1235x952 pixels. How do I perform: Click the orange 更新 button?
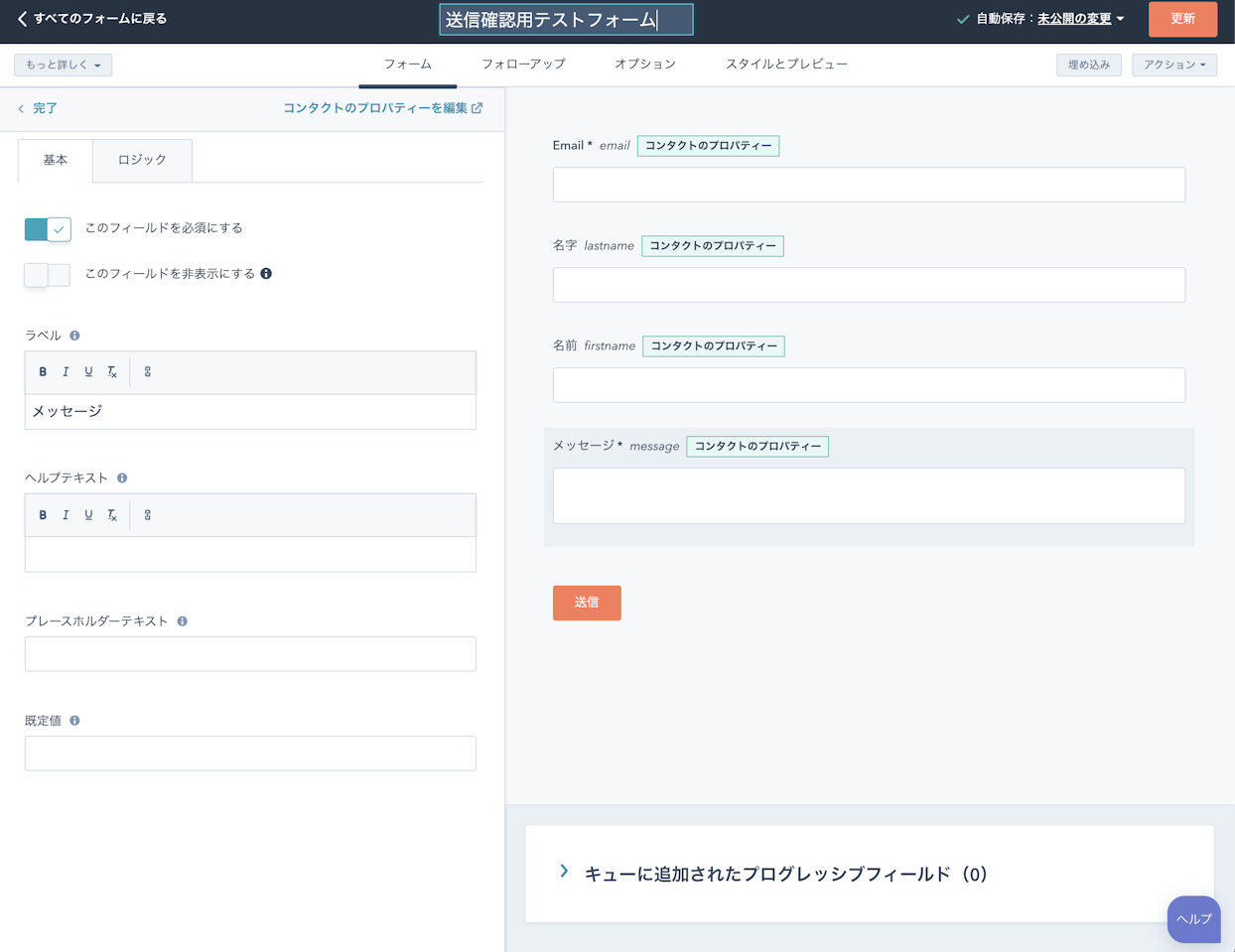tap(1181, 19)
